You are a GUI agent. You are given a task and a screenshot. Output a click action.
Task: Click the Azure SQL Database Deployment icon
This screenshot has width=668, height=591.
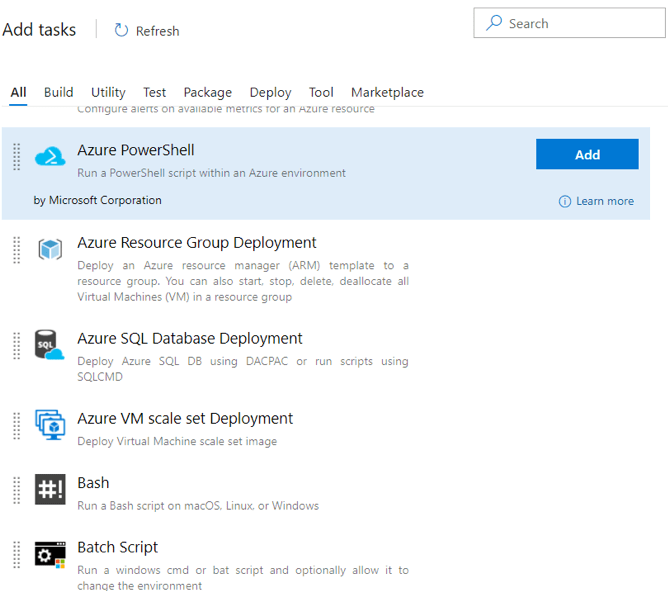[x=49, y=344]
